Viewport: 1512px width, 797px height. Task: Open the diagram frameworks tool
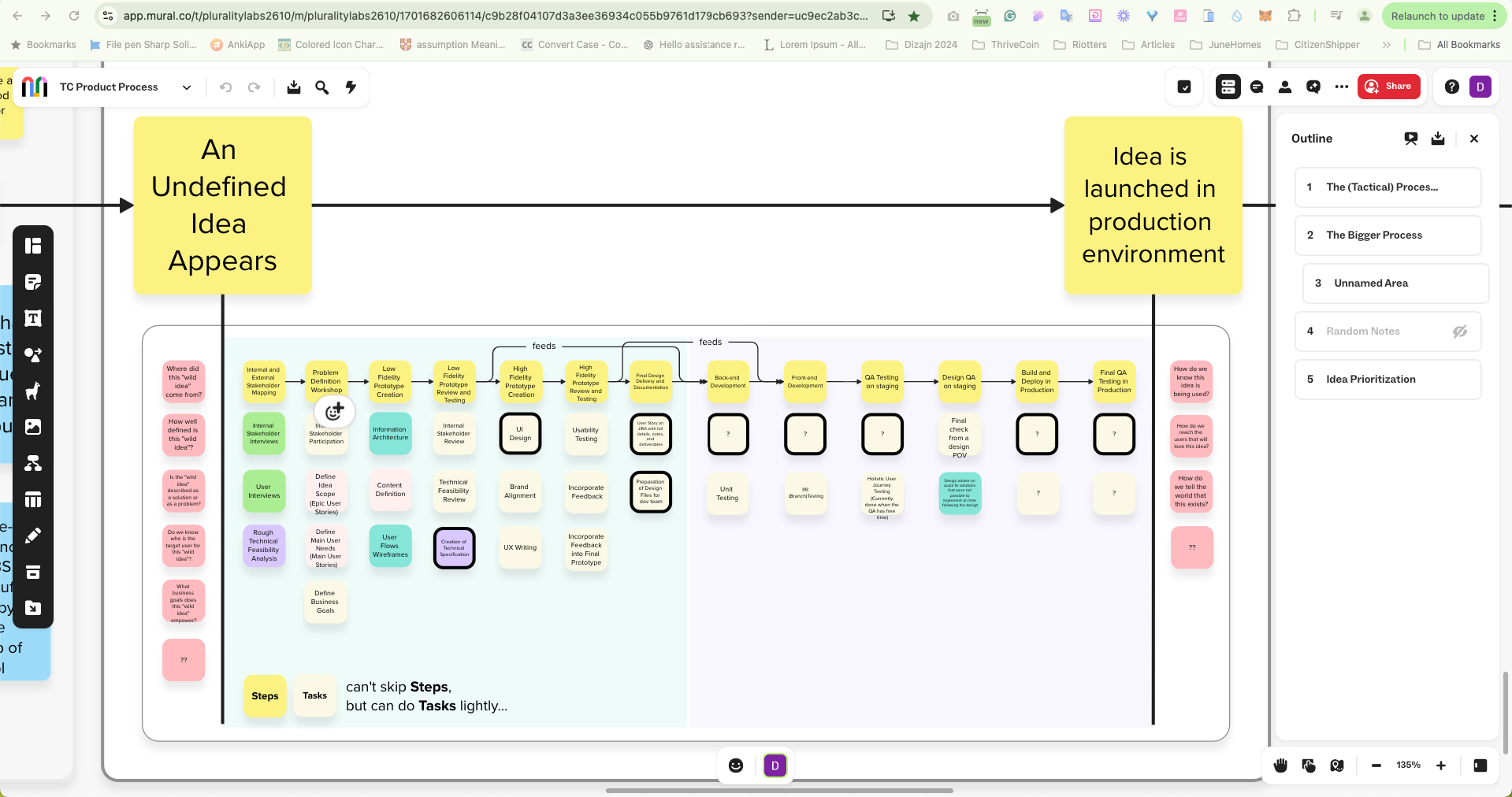(x=33, y=463)
